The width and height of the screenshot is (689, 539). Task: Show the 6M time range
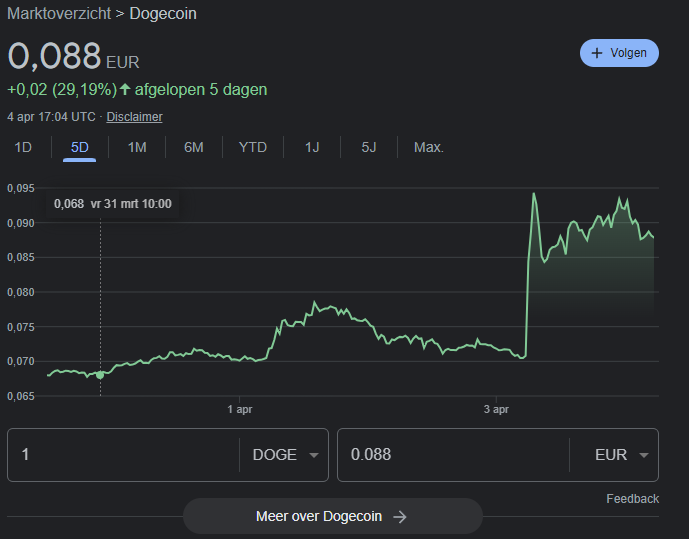(x=194, y=147)
